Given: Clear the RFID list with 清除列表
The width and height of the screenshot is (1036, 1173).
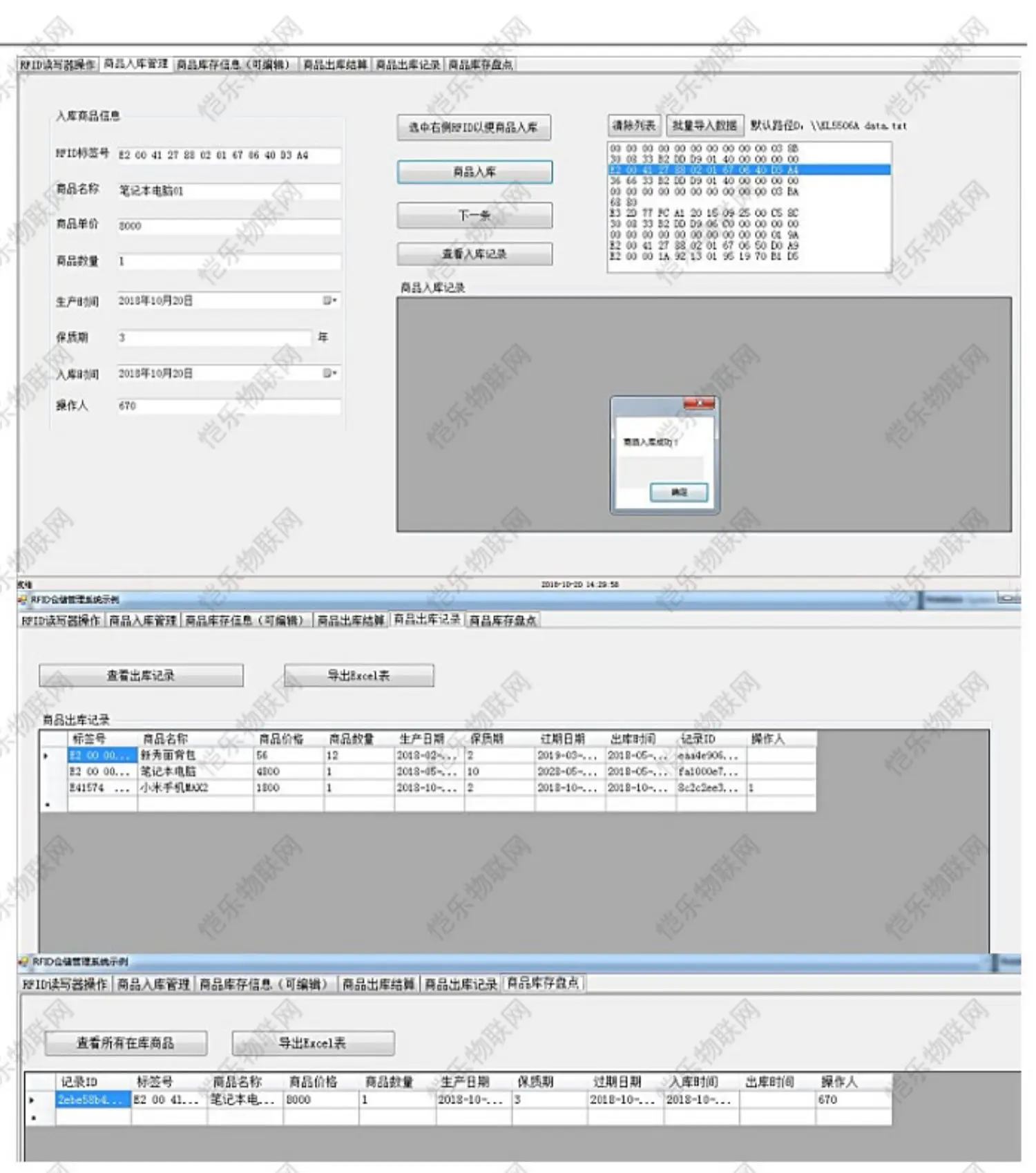Looking at the screenshot, I should pos(634,126).
